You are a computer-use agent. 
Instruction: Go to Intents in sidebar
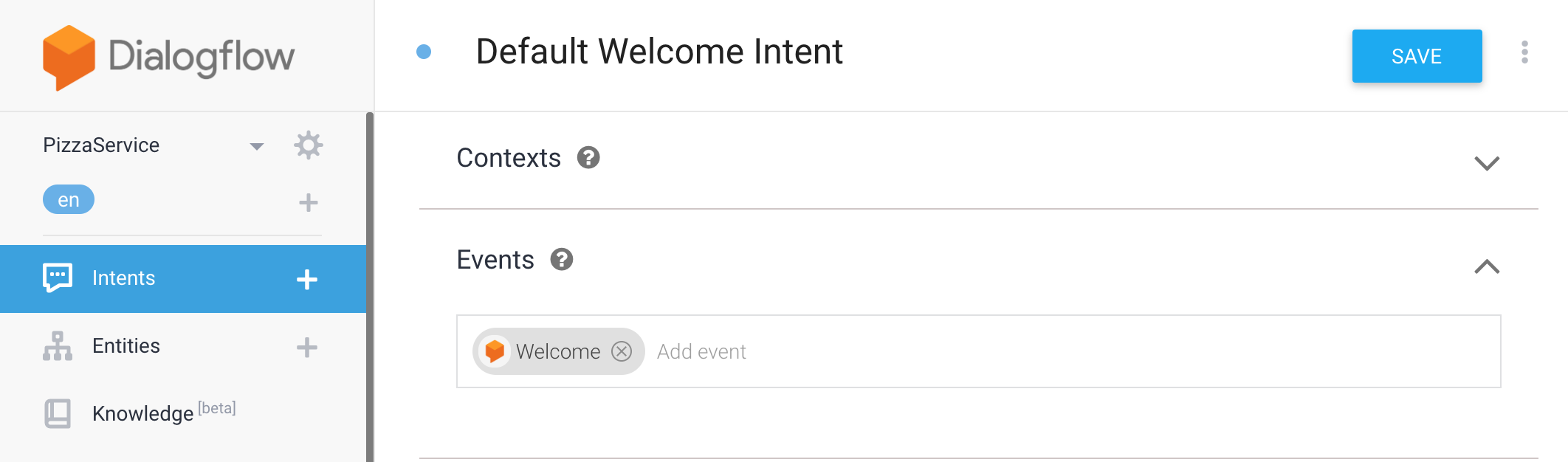123,278
